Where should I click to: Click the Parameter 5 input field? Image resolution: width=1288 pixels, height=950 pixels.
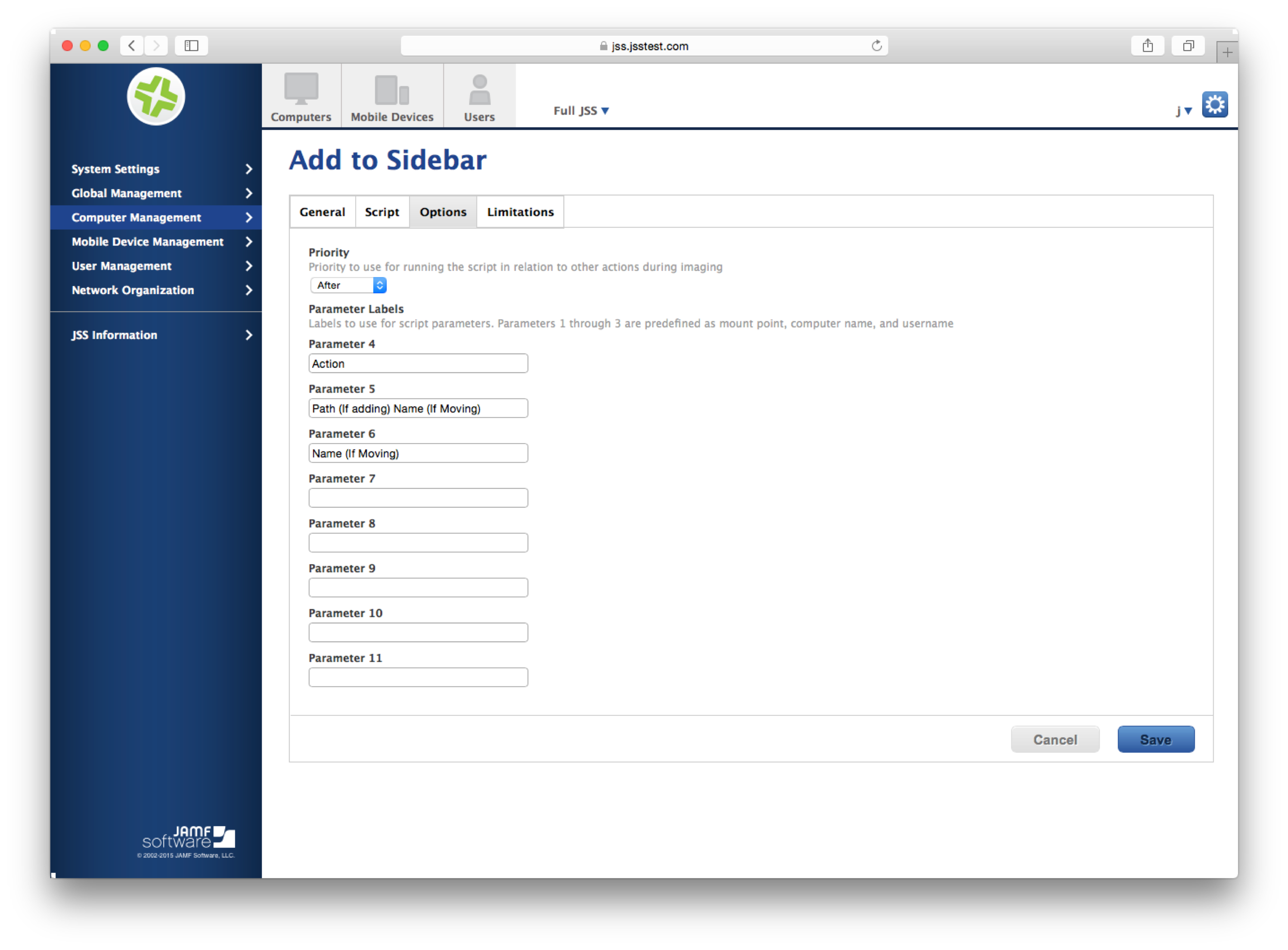[418, 408]
